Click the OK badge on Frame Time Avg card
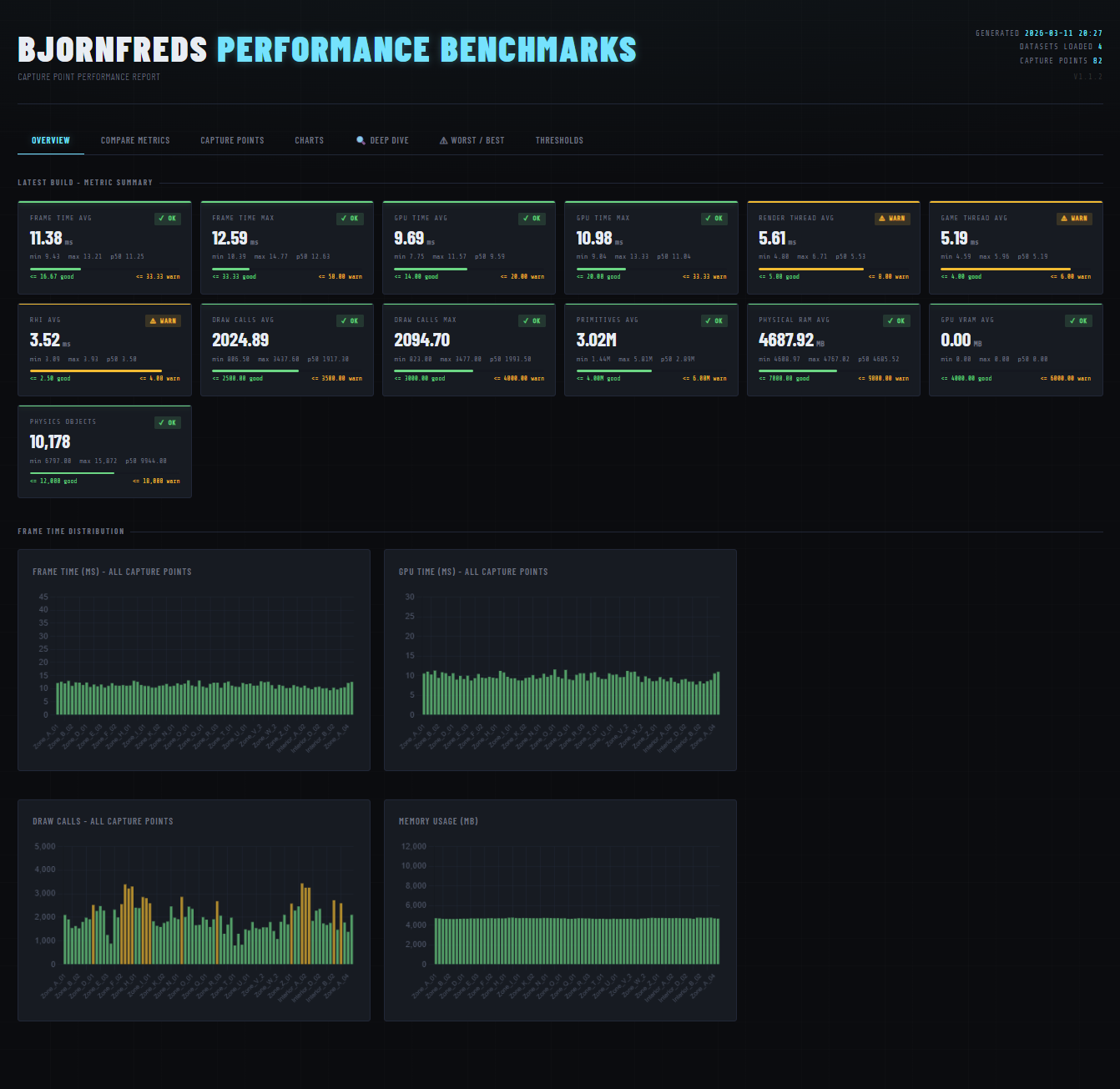This screenshot has height=1089, width=1120. (168, 218)
